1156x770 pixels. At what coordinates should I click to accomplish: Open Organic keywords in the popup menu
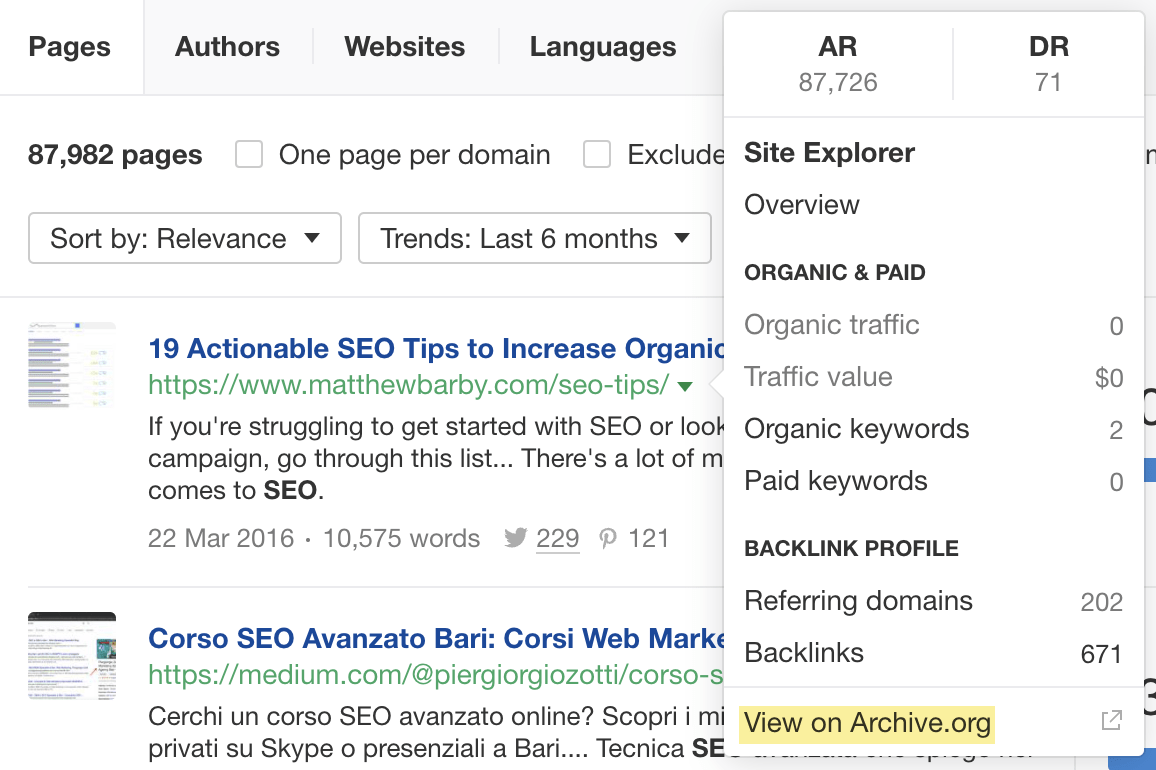[857, 429]
